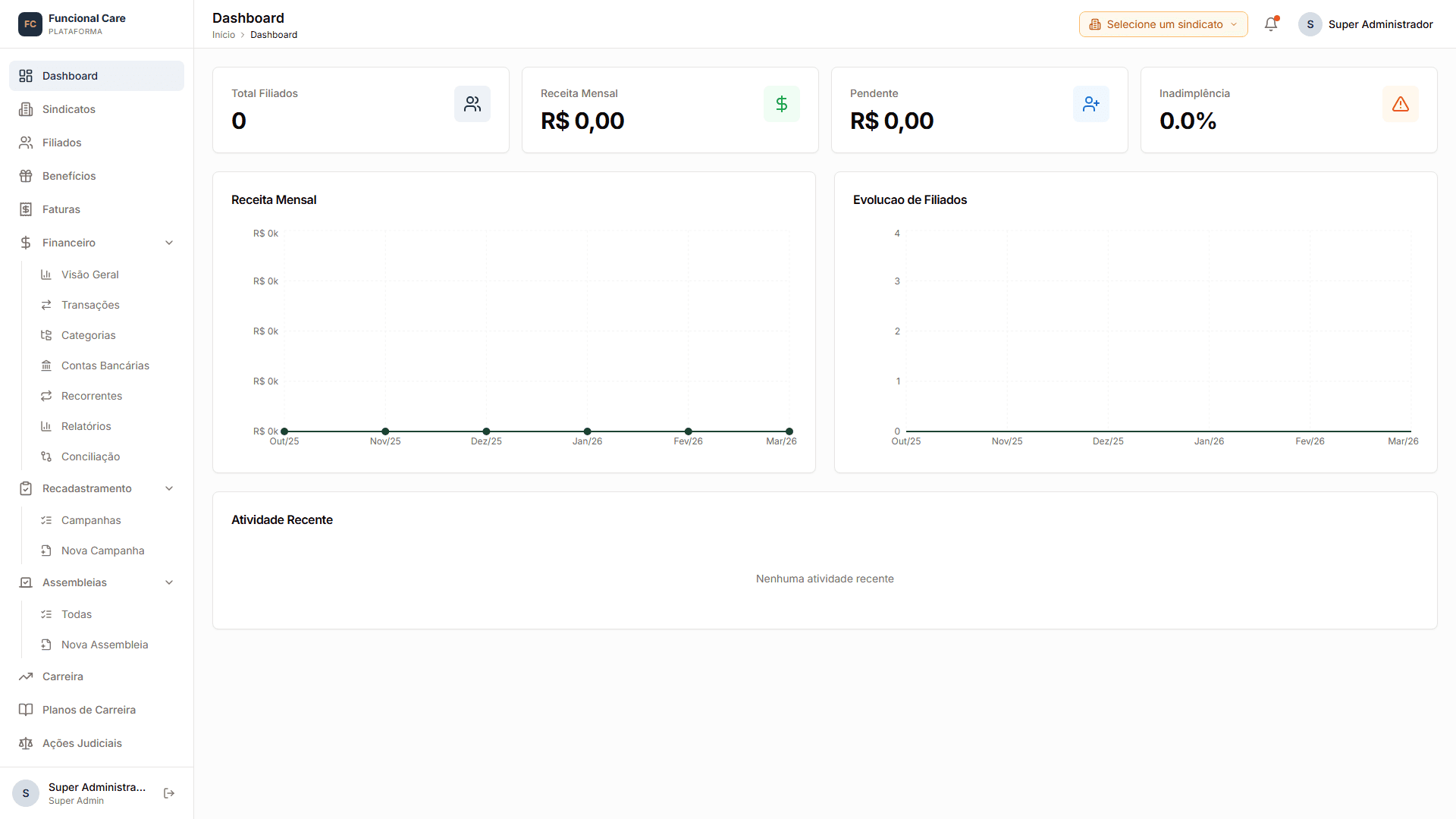
Task: Click the notifications bell icon
Action: tap(1271, 24)
